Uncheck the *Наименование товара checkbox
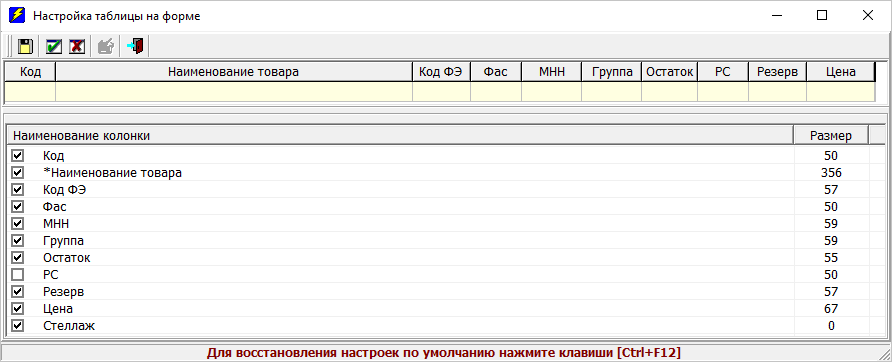 [x=18, y=172]
